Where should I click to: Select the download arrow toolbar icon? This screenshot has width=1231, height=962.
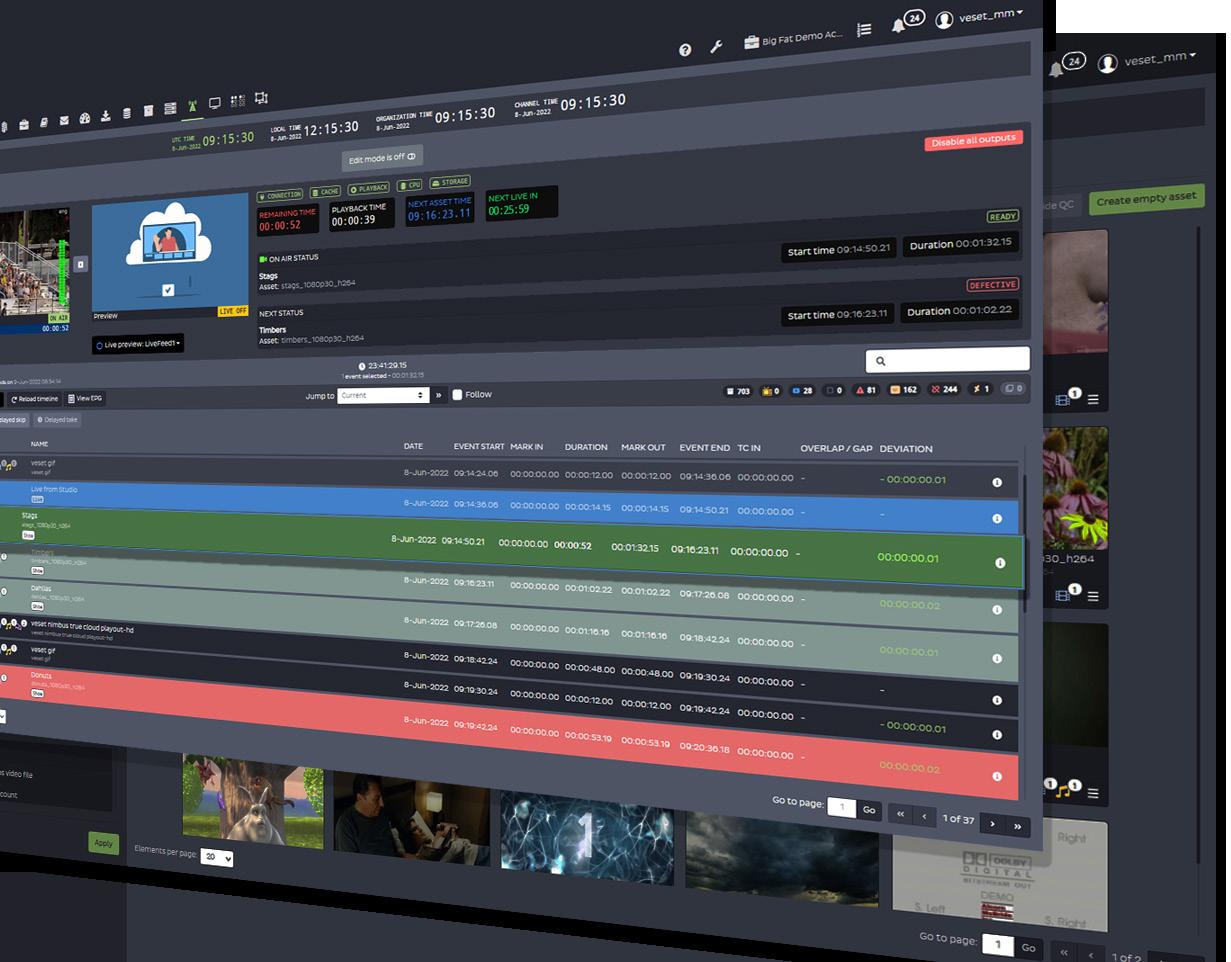pyautogui.click(x=106, y=115)
